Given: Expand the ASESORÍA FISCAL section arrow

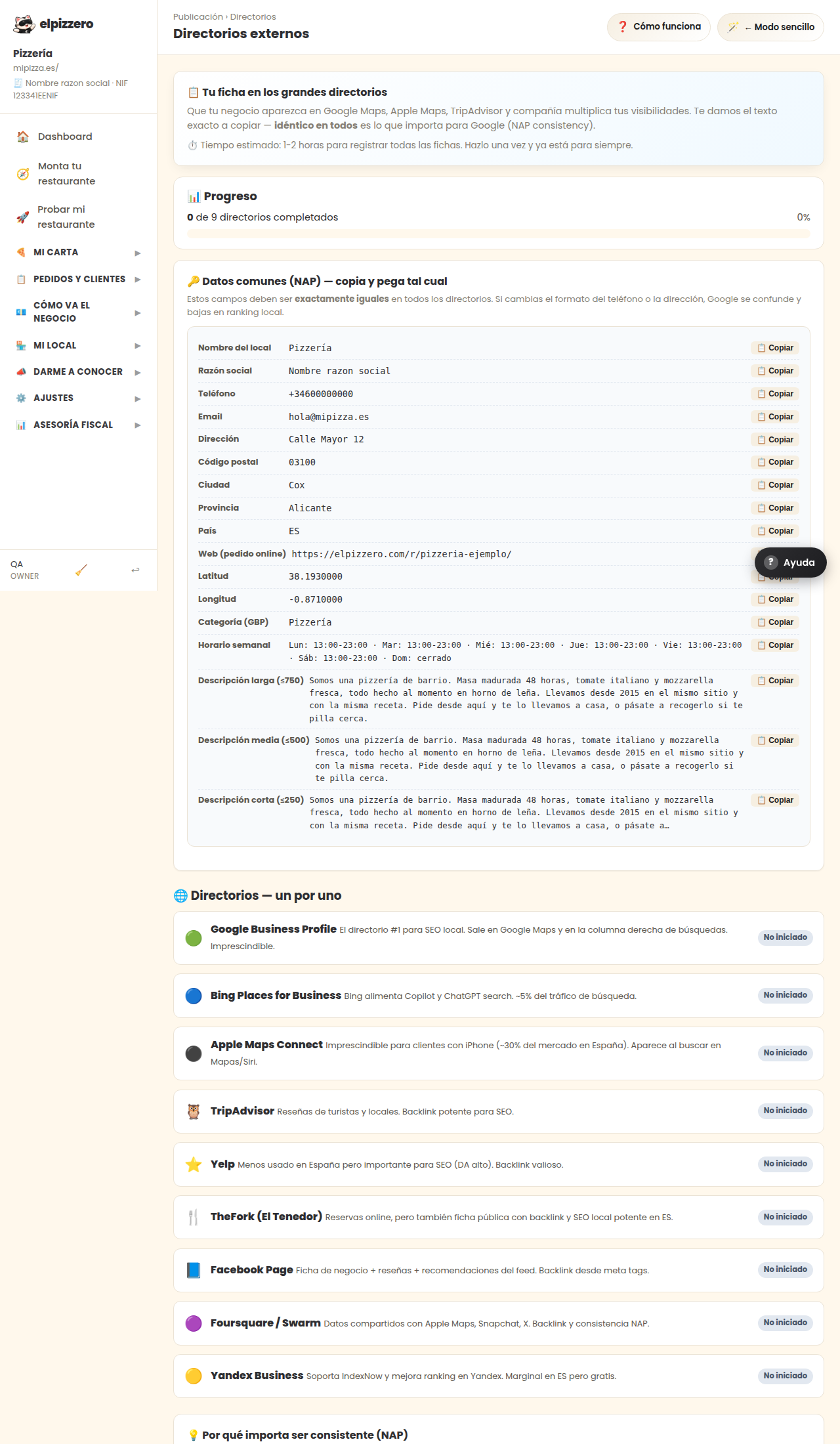Looking at the screenshot, I should (x=138, y=425).
